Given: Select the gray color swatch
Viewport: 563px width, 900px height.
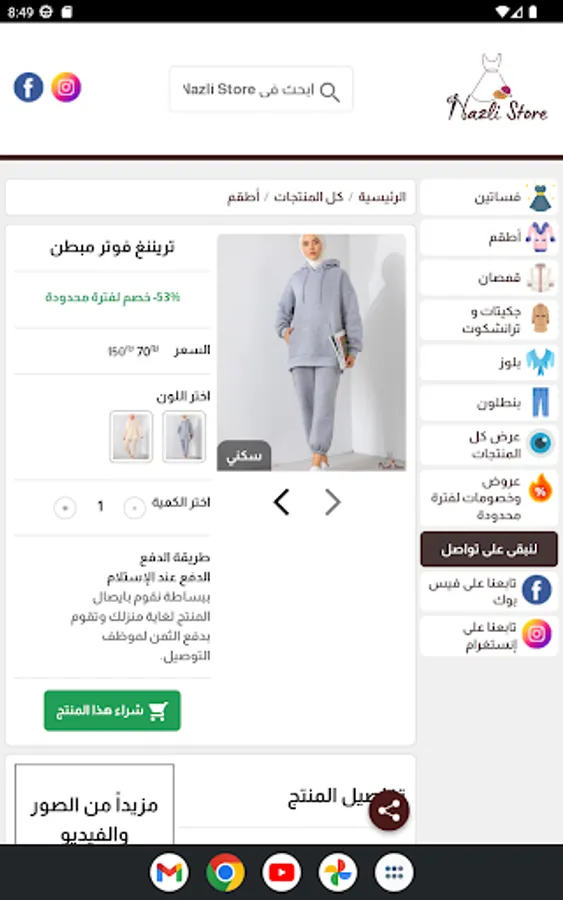Looking at the screenshot, I should tap(184, 436).
